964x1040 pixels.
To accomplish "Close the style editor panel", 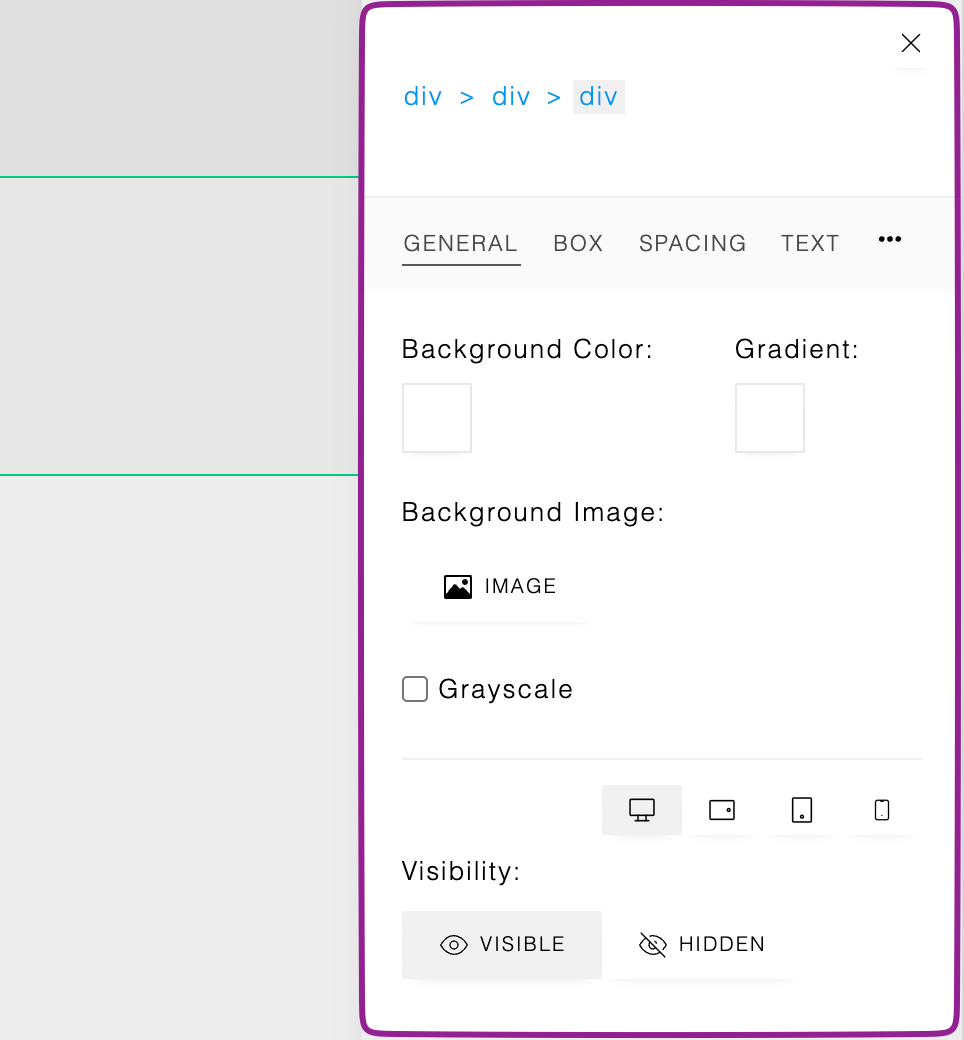I will [x=910, y=43].
